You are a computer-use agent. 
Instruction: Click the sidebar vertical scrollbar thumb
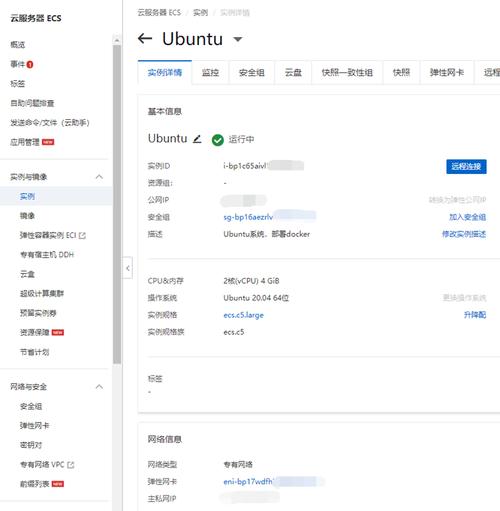[x=117, y=204]
